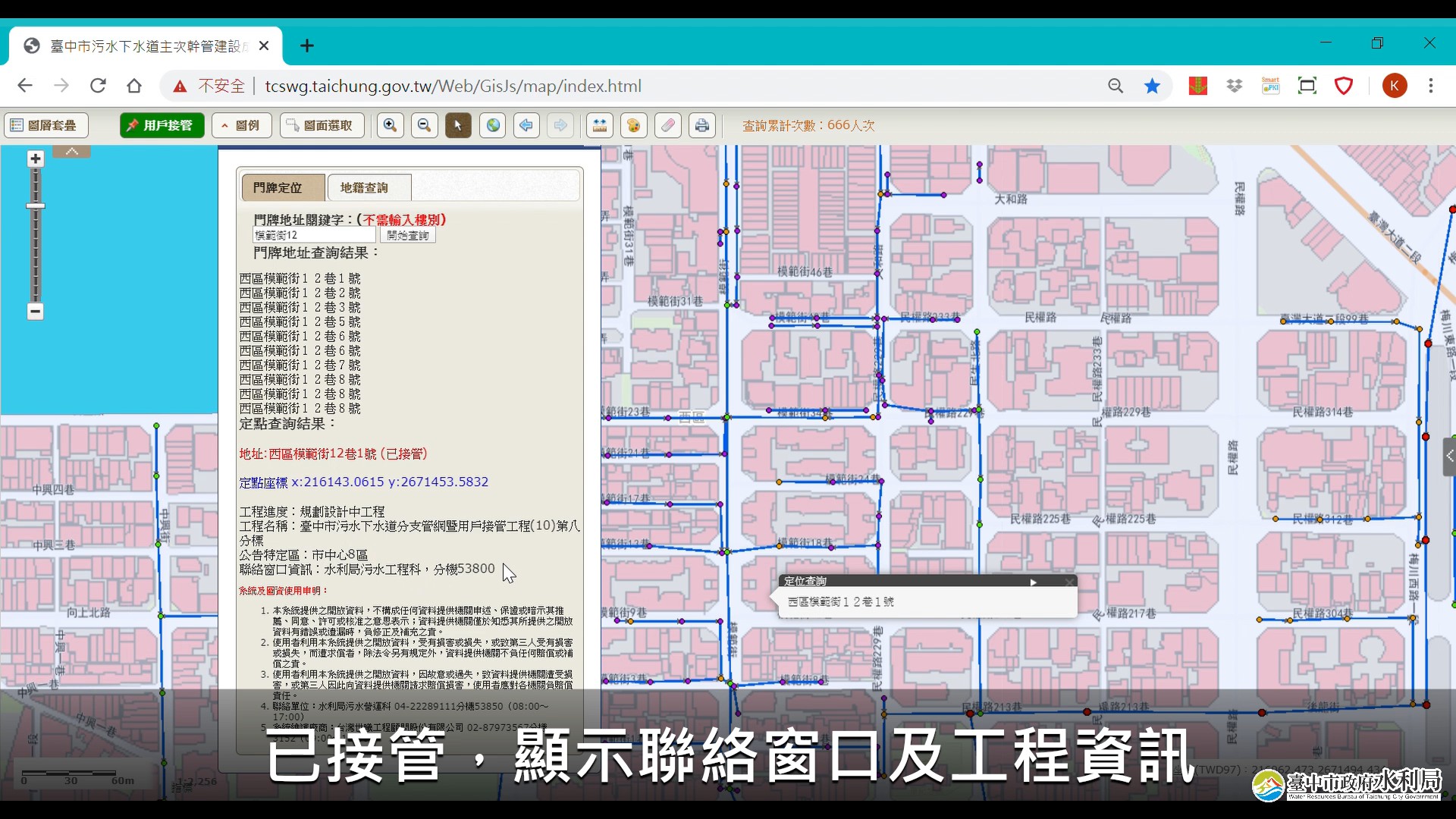Click the zoom in magnifier tool

click(x=390, y=125)
